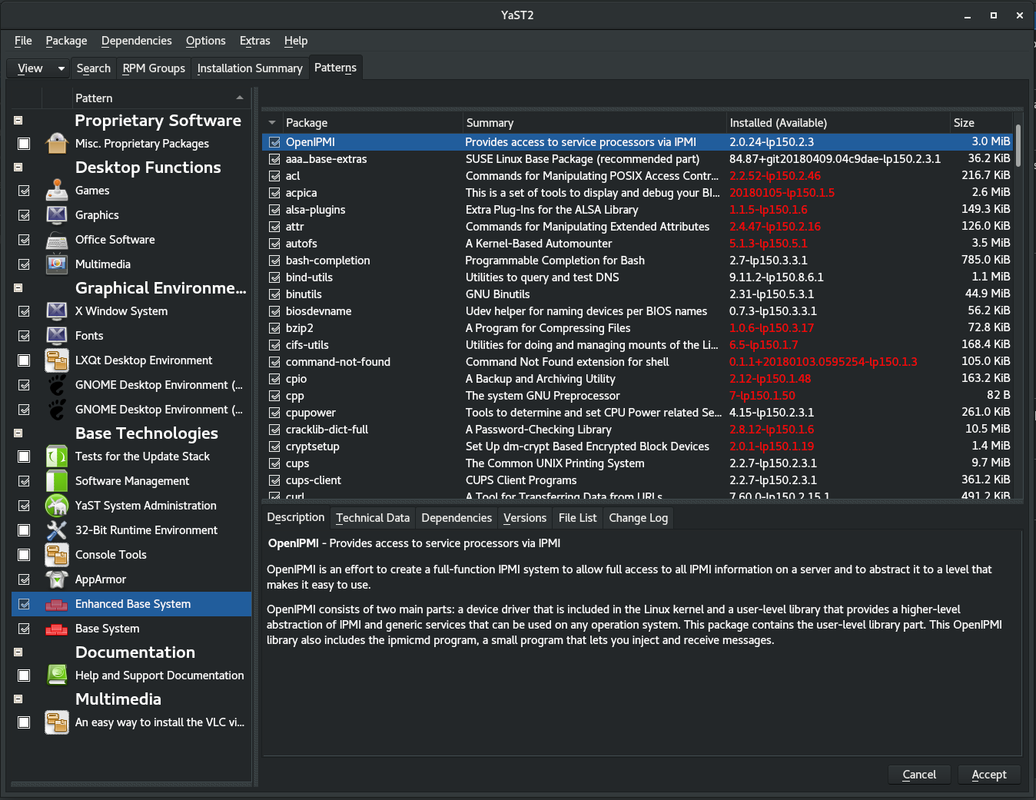Sort by the Size column header

click(x=980, y=123)
